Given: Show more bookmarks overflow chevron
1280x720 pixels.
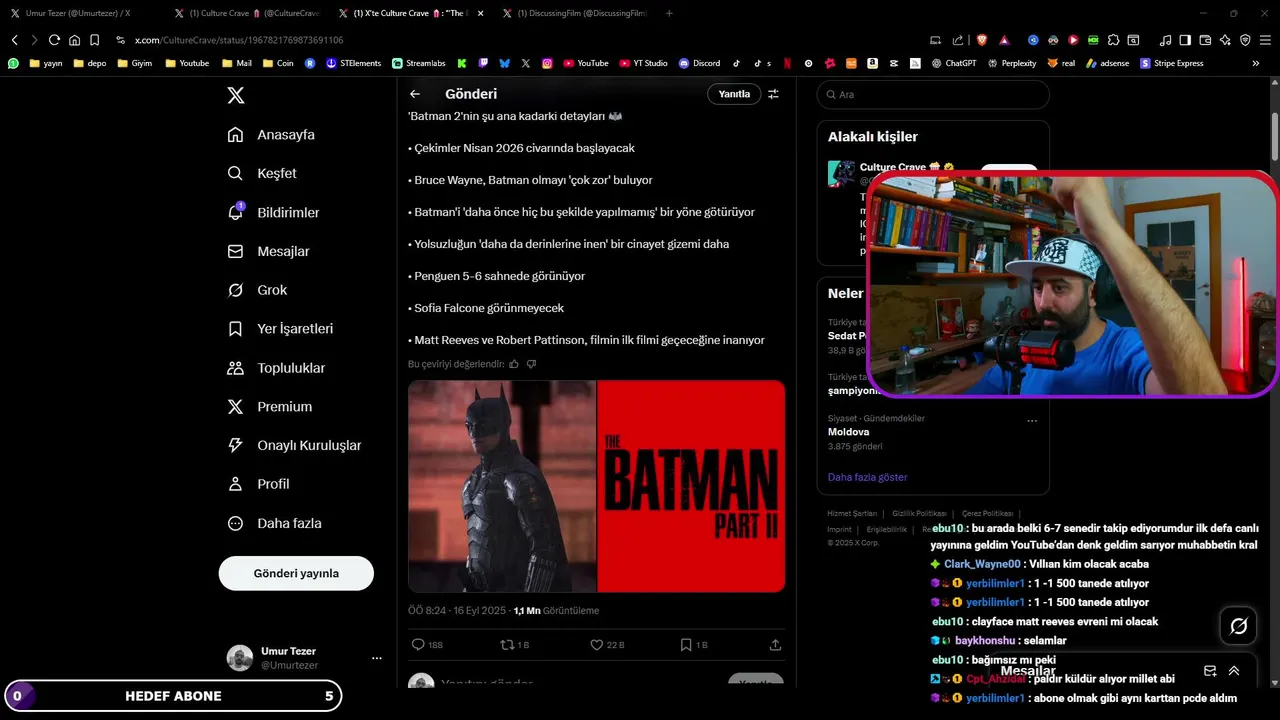Looking at the screenshot, I should coord(1256,63).
